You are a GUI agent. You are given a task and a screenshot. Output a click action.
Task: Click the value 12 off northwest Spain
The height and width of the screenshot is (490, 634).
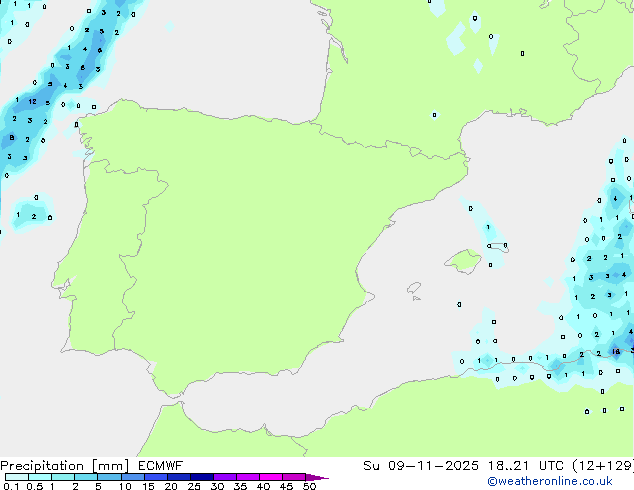pyautogui.click(x=32, y=102)
